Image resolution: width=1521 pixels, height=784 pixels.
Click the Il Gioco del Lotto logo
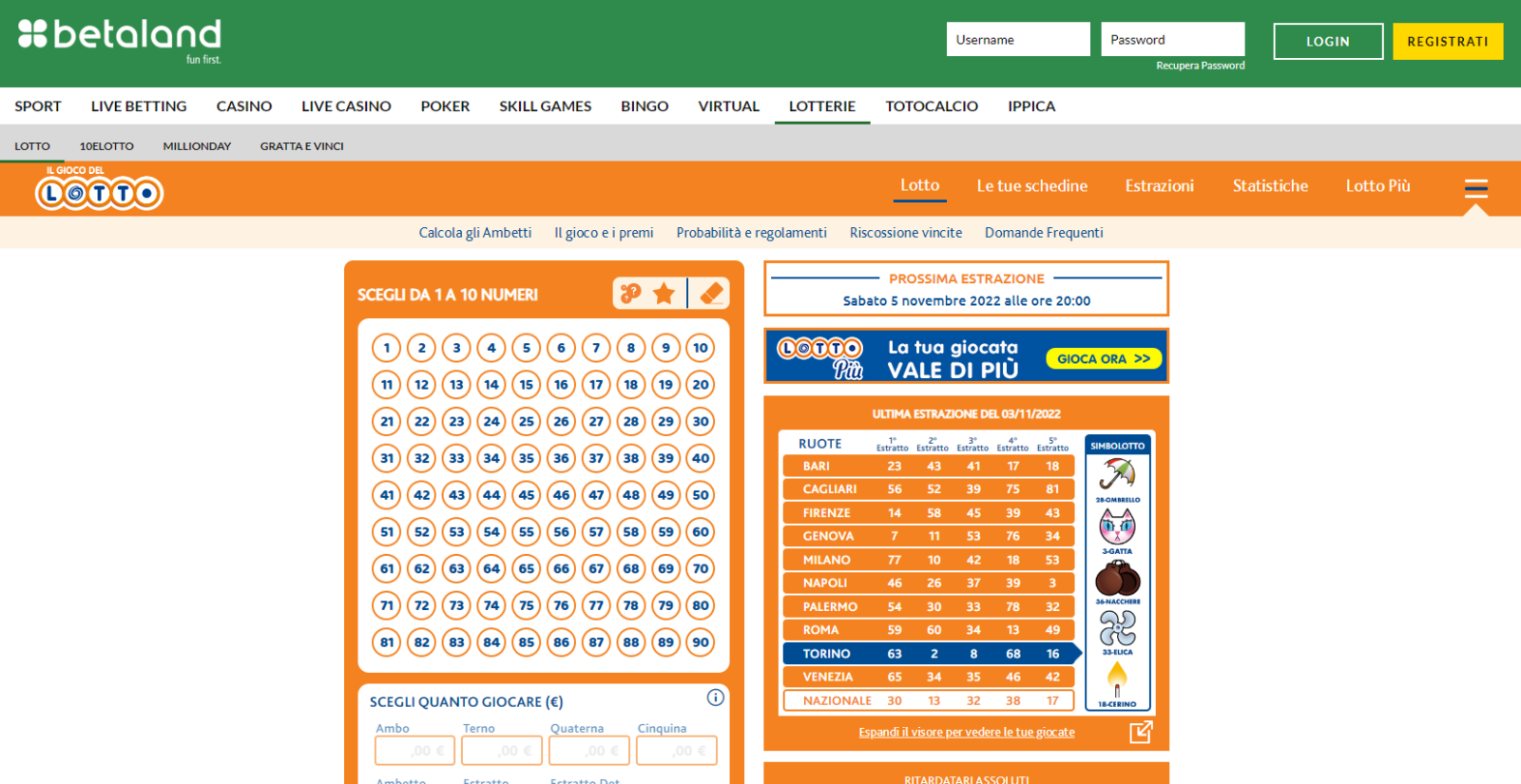point(99,188)
